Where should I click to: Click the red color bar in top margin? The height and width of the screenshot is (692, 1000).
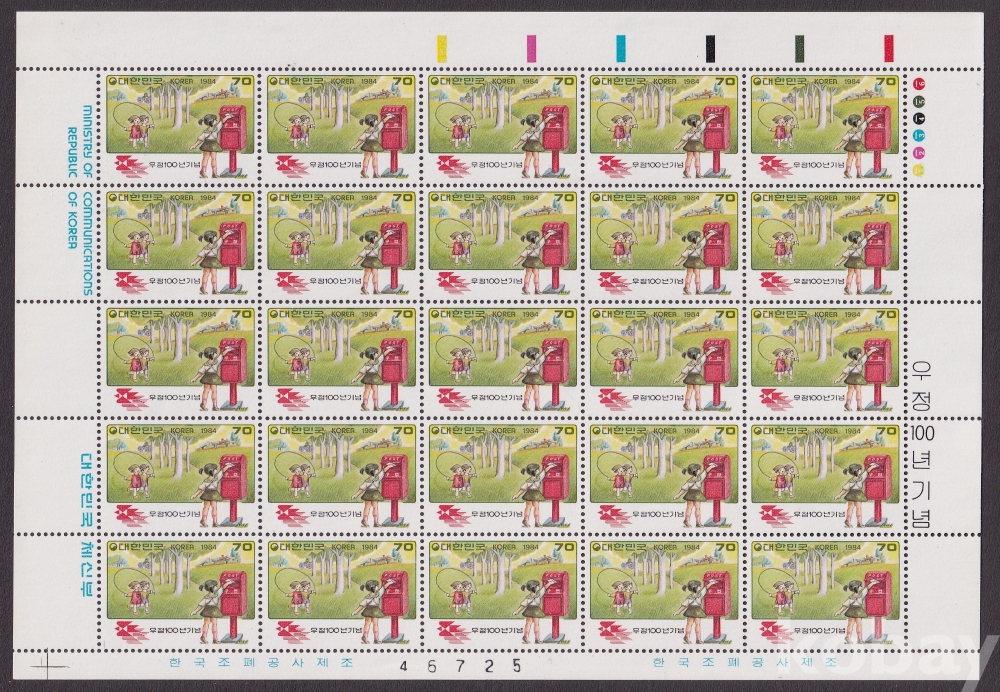pos(888,47)
